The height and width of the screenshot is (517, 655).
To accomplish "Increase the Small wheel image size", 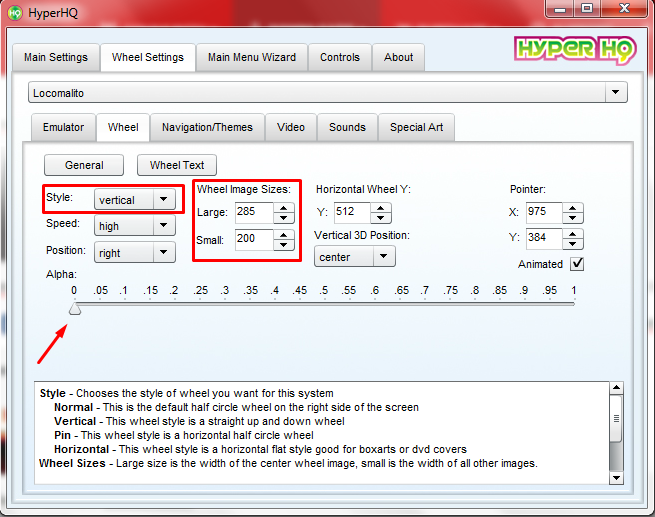I will 284,235.
